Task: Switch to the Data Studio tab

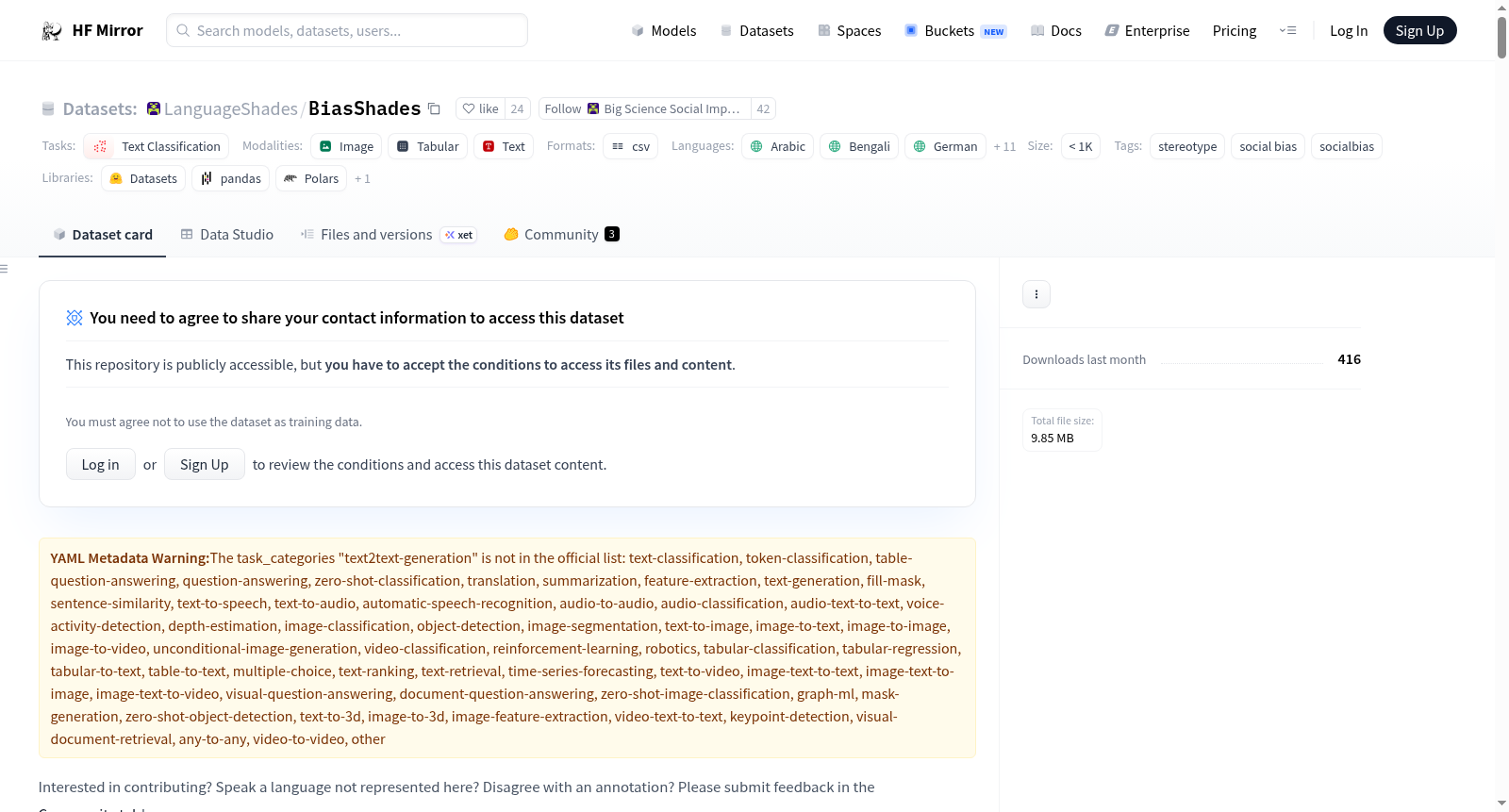Action: coord(226,235)
